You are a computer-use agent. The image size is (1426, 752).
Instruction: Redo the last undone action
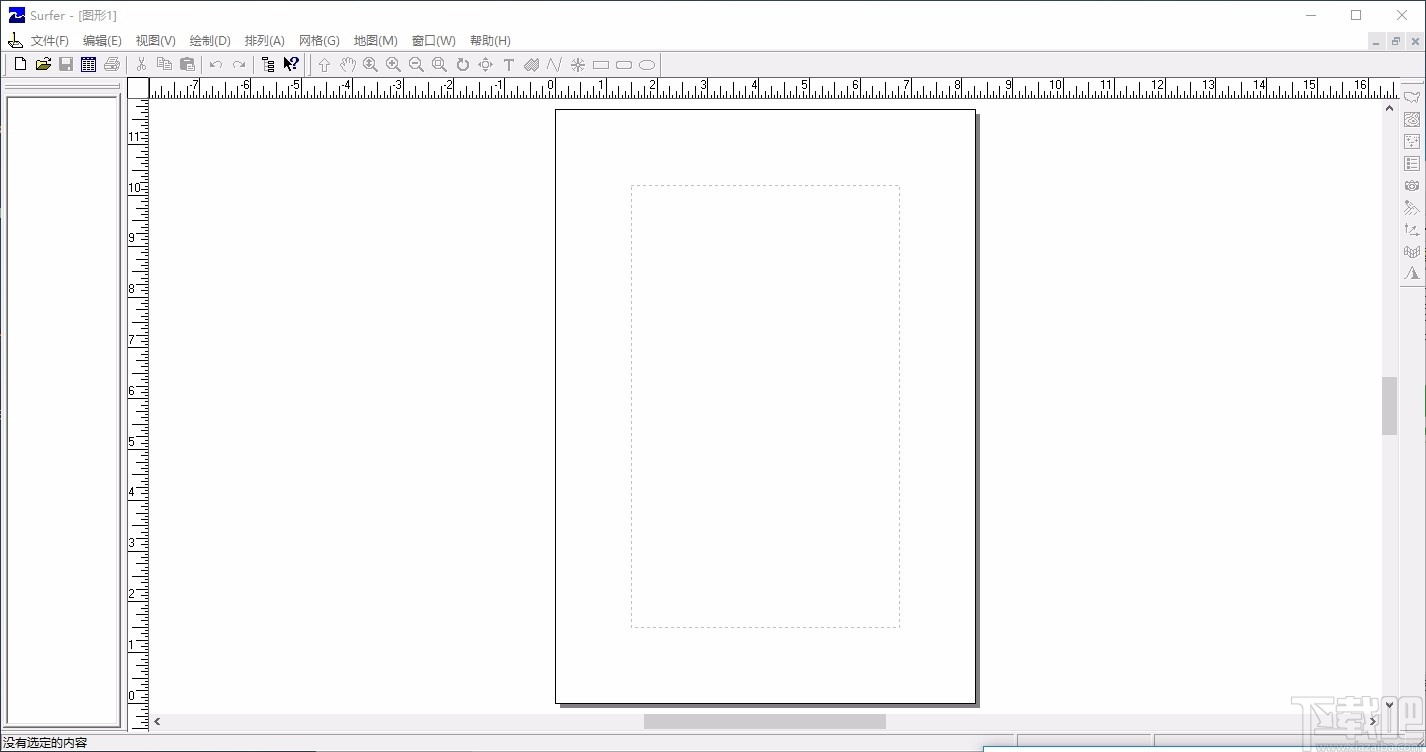click(x=239, y=64)
